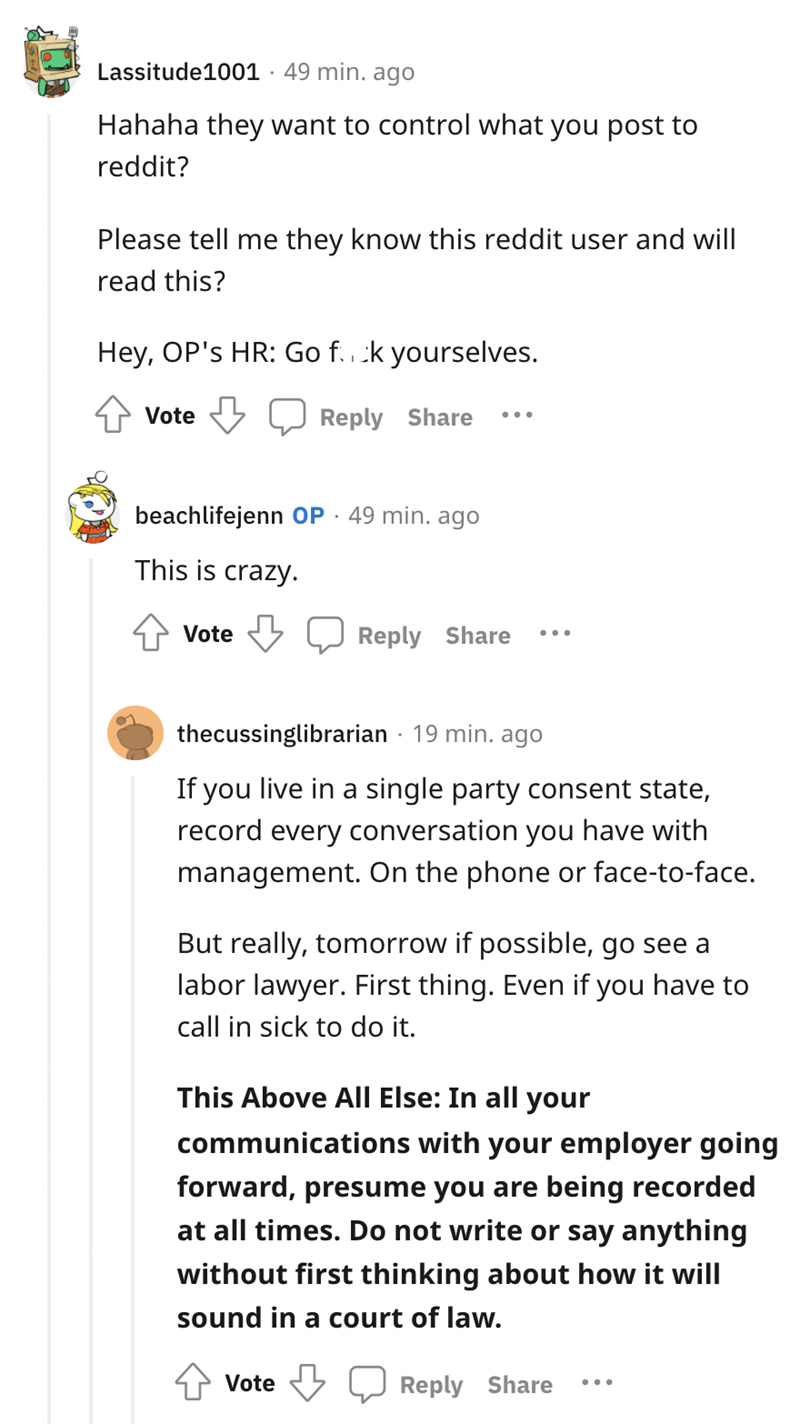Visit thecussinglibrarian's profile via username

coord(282,734)
